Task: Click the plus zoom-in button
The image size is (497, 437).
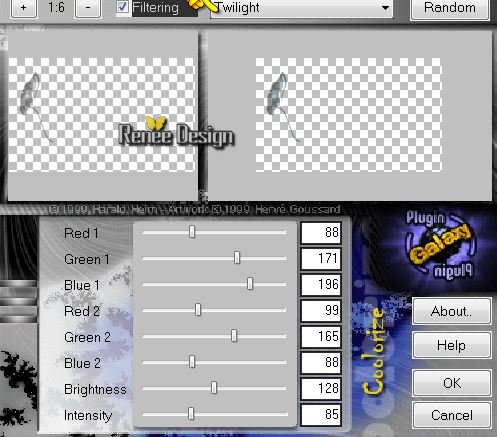Action: [x=24, y=7]
